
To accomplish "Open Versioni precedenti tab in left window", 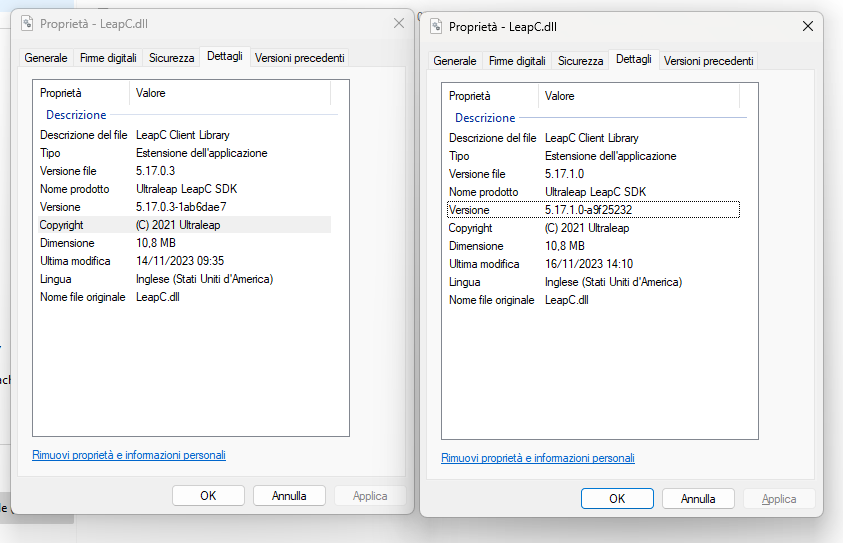I will point(299,58).
